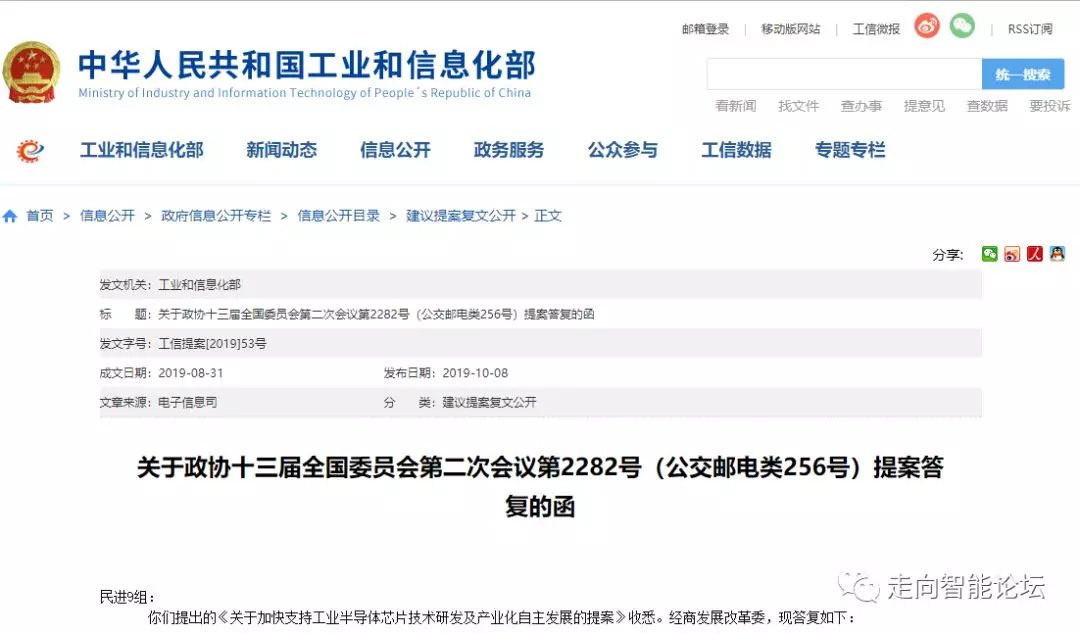Click the orange swirl logo beside navigation
Image resolution: width=1080 pixels, height=634 pixels.
pyautogui.click(x=31, y=151)
